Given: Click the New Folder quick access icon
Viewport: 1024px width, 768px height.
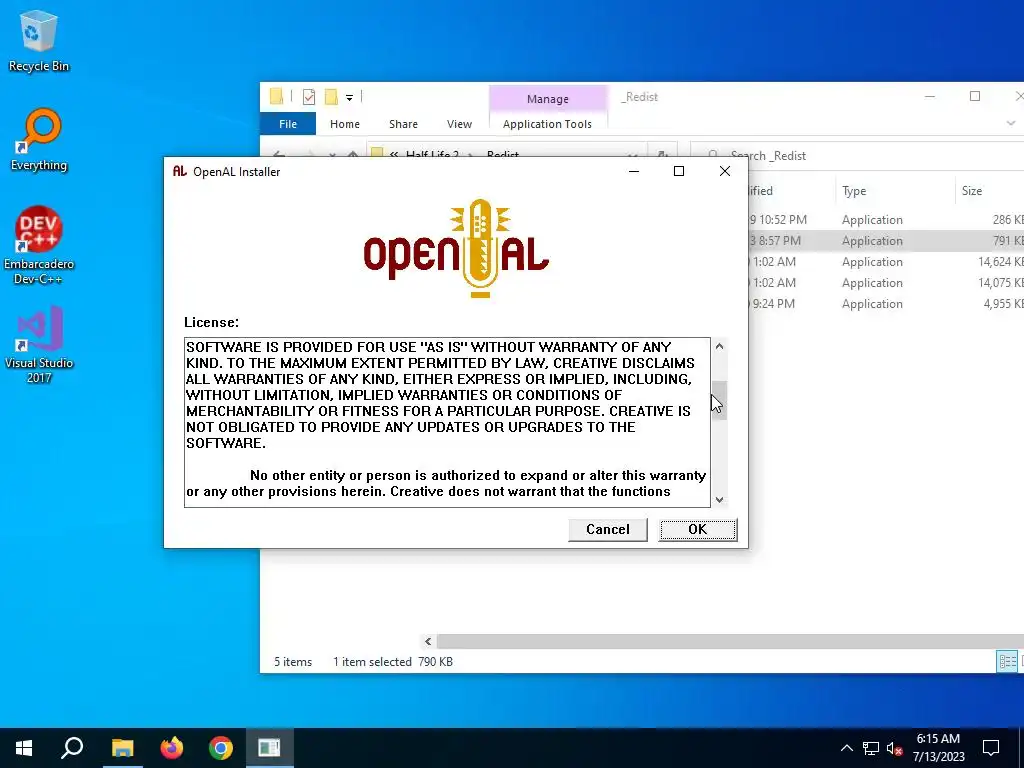Looking at the screenshot, I should click(331, 97).
